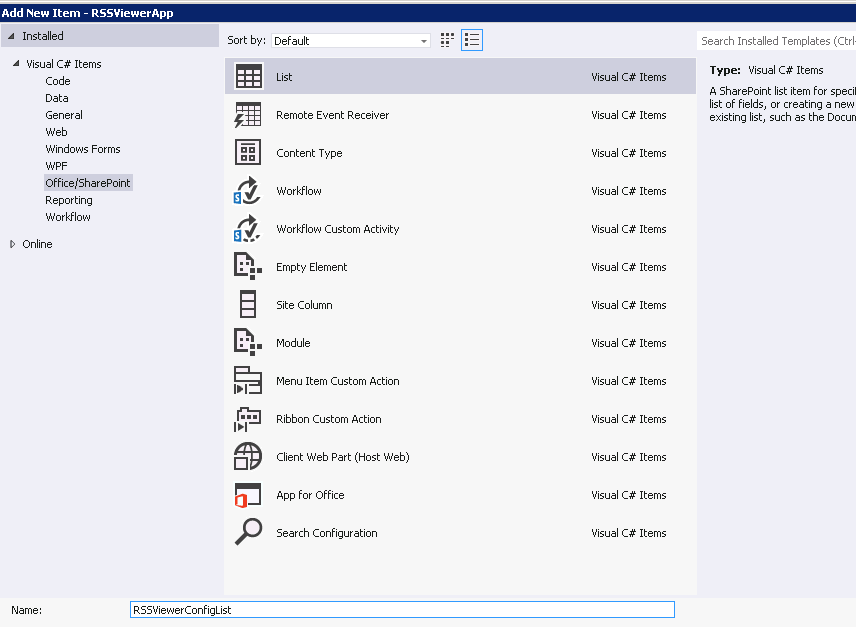This screenshot has height=627, width=856.
Task: Collapse the Installed section arrow
Action: point(11,36)
